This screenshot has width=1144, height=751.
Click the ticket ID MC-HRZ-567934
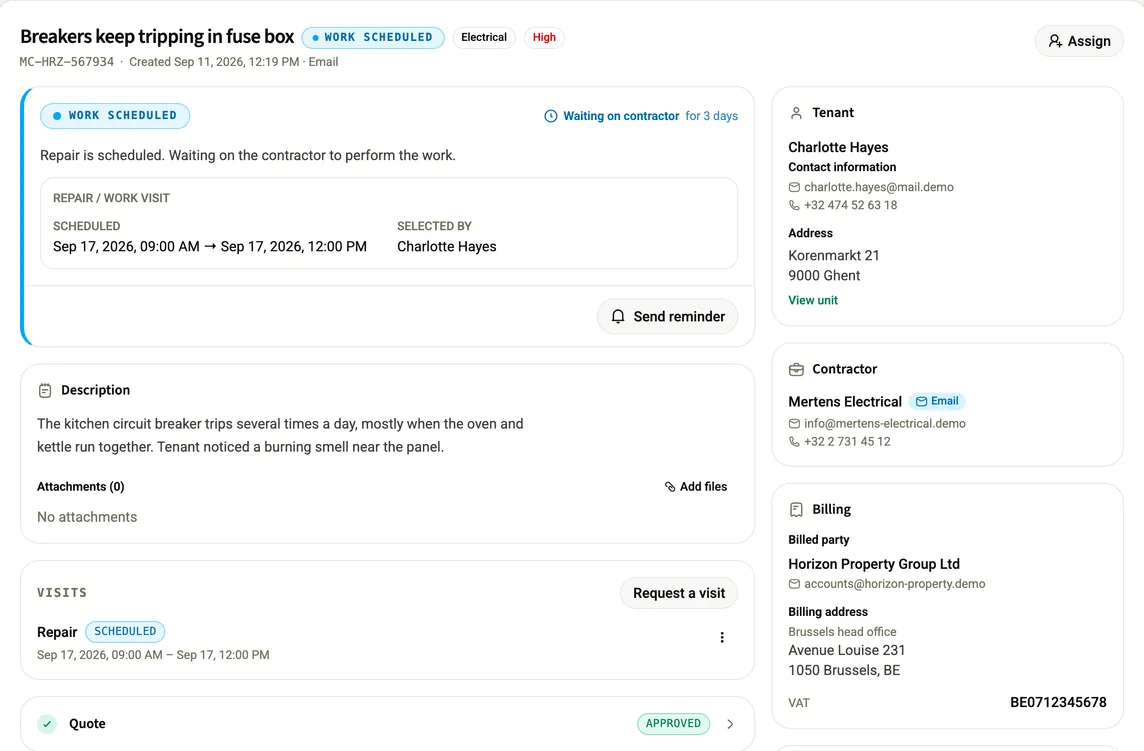(x=67, y=62)
